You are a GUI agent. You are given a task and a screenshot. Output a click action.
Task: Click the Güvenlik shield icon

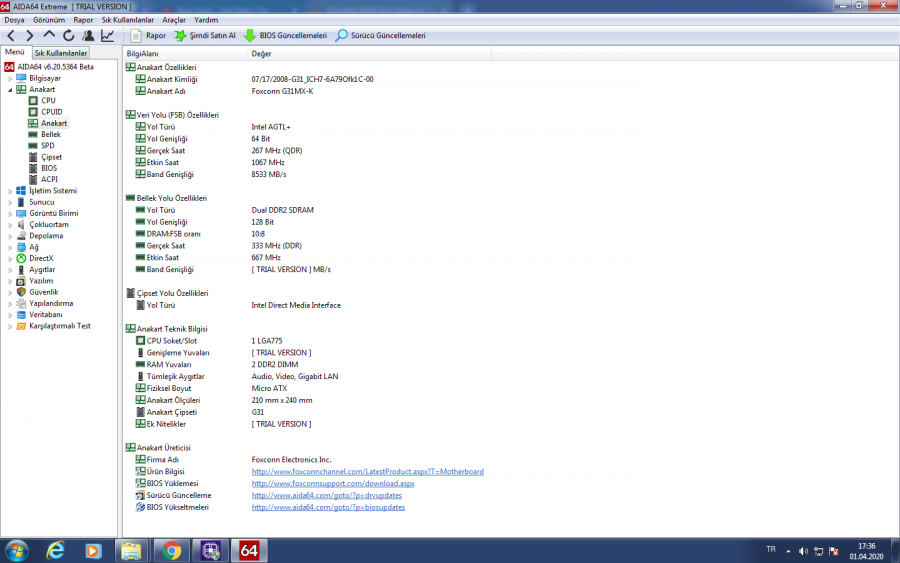tap(21, 292)
